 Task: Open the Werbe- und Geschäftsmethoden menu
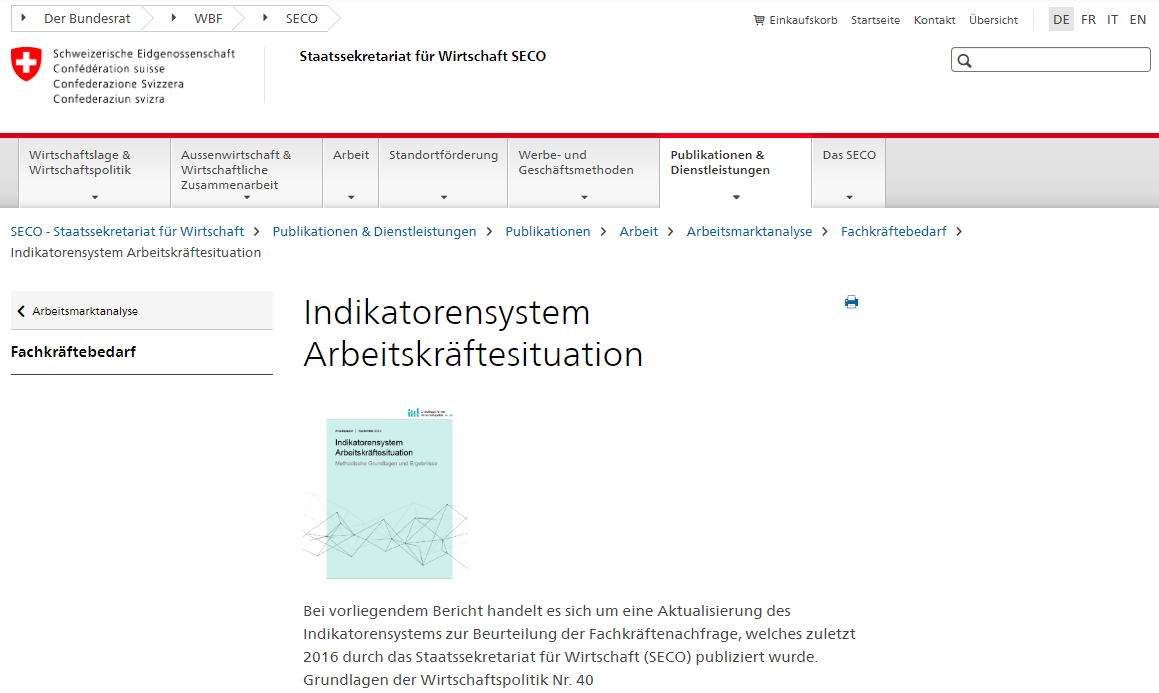[575, 163]
